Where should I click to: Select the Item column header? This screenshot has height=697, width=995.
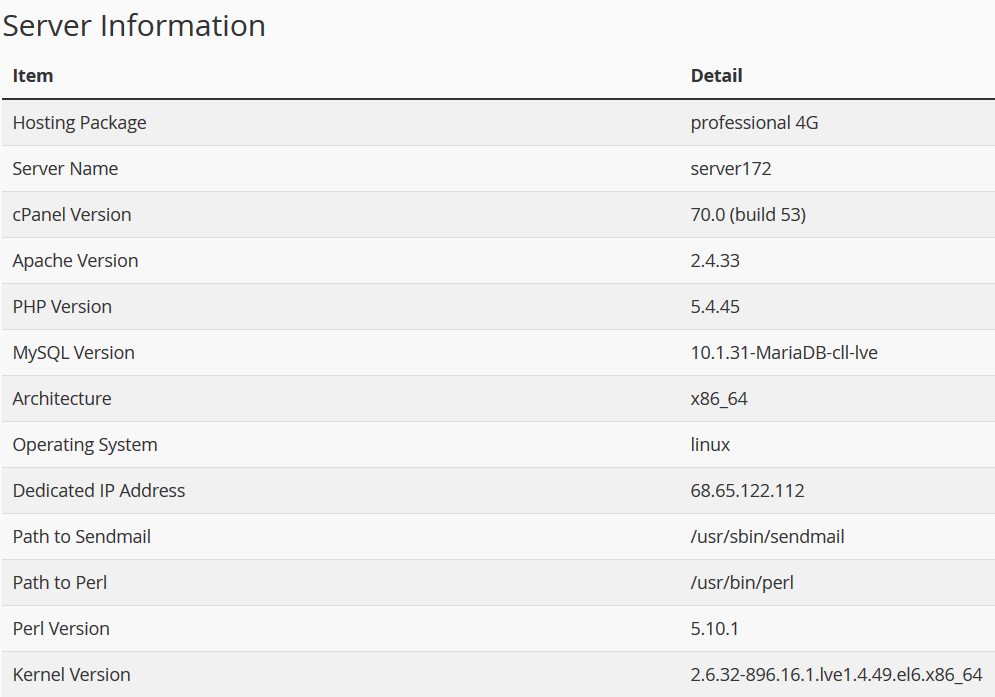point(33,76)
